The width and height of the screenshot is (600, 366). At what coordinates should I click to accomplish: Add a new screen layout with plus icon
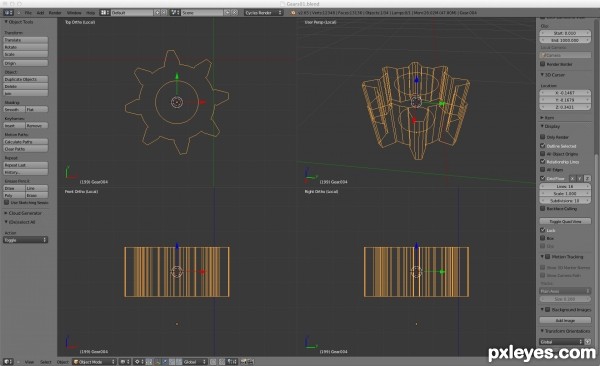pos(157,13)
